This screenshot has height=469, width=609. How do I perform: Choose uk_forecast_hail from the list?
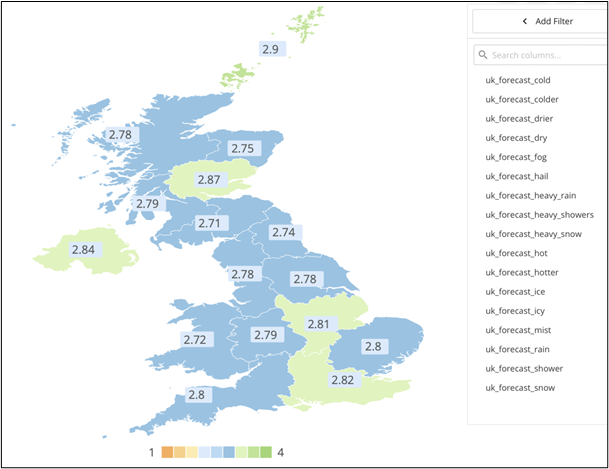(x=516, y=176)
